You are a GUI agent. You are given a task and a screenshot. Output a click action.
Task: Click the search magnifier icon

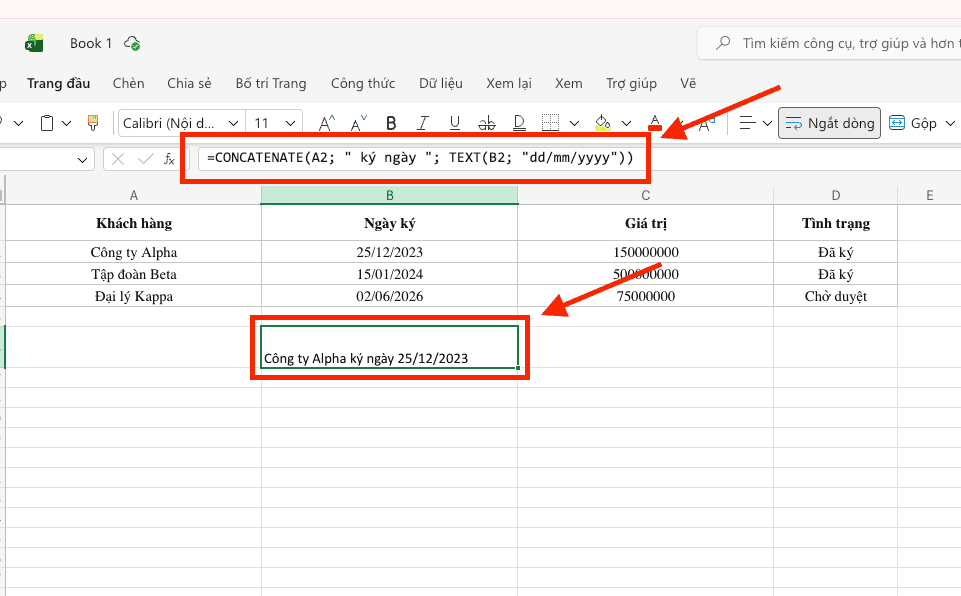click(x=723, y=43)
